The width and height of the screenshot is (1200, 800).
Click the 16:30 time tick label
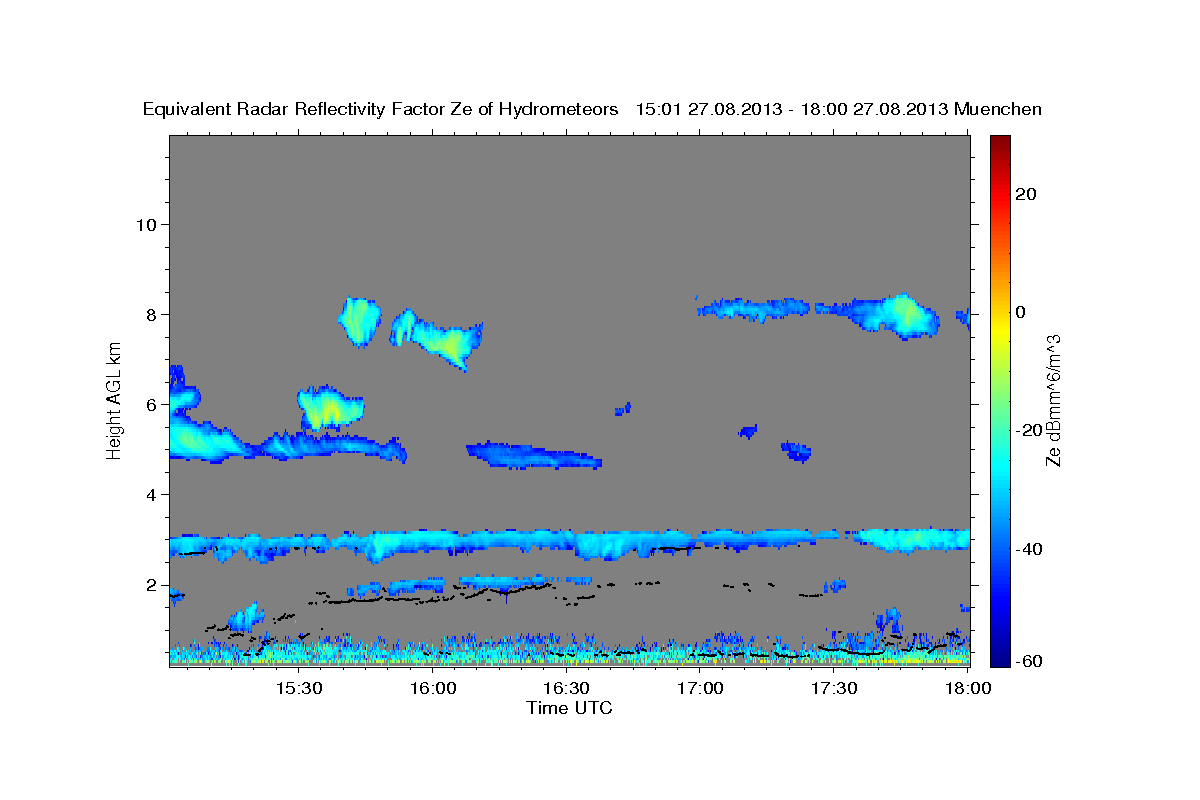566,689
